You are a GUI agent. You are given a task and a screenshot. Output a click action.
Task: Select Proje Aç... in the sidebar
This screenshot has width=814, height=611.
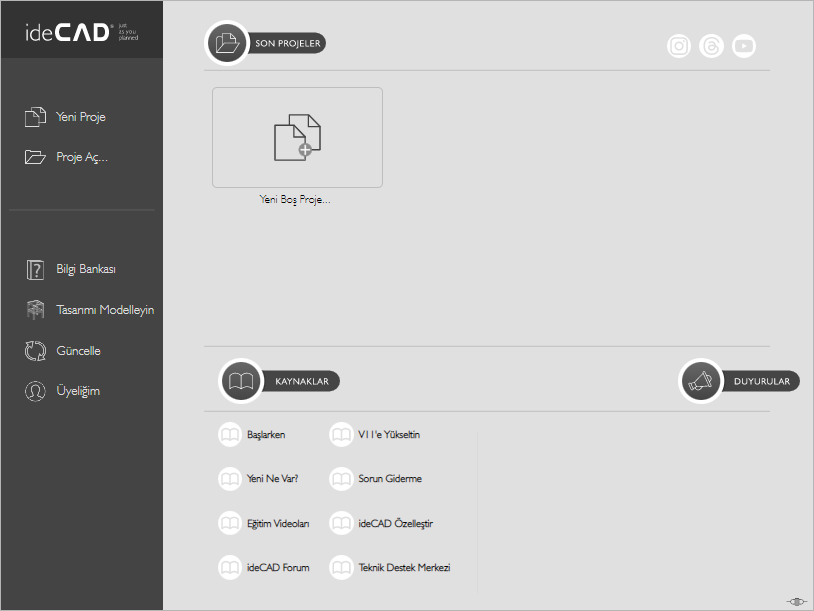coord(82,157)
